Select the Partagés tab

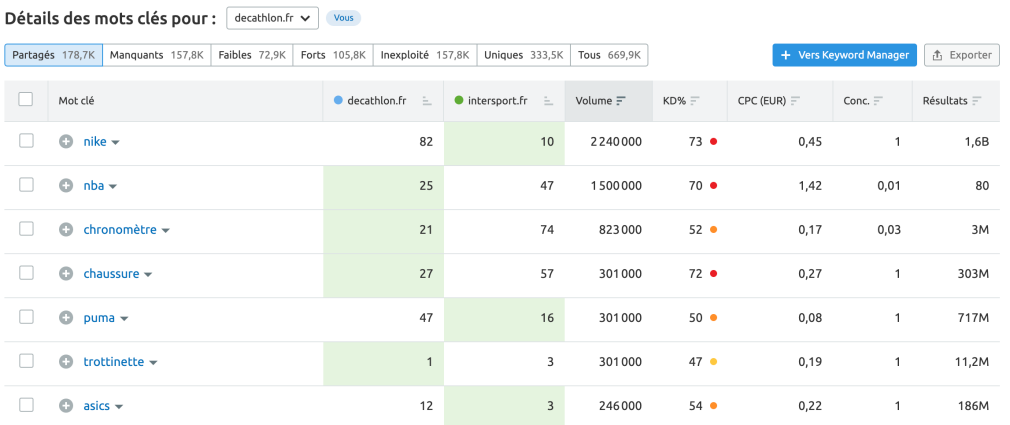(53, 55)
